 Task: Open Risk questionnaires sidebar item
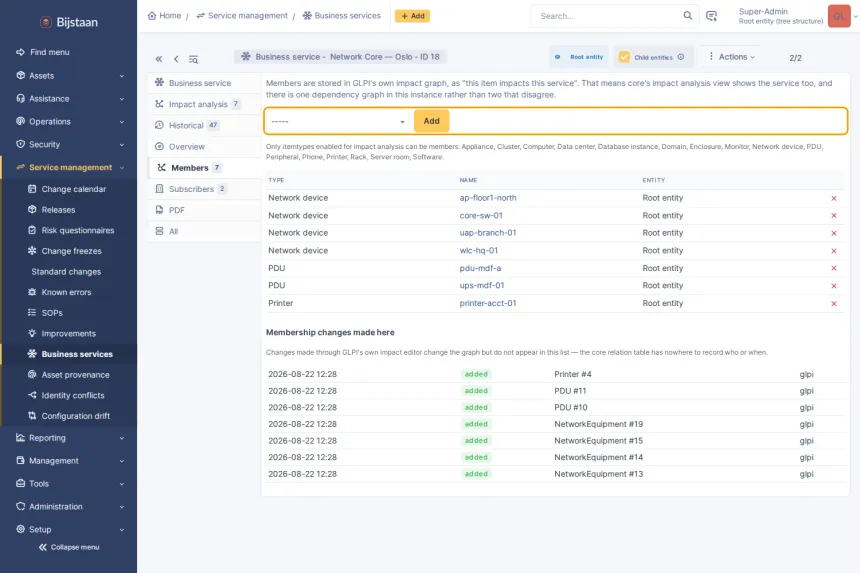[x=69, y=231]
